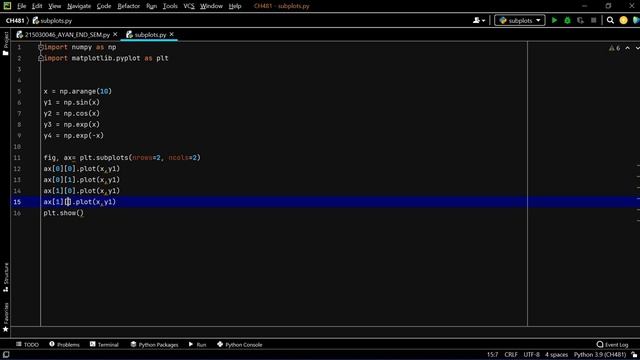Screen dimensions: 640x360
Task: Open the View menu
Action: (54, 6)
